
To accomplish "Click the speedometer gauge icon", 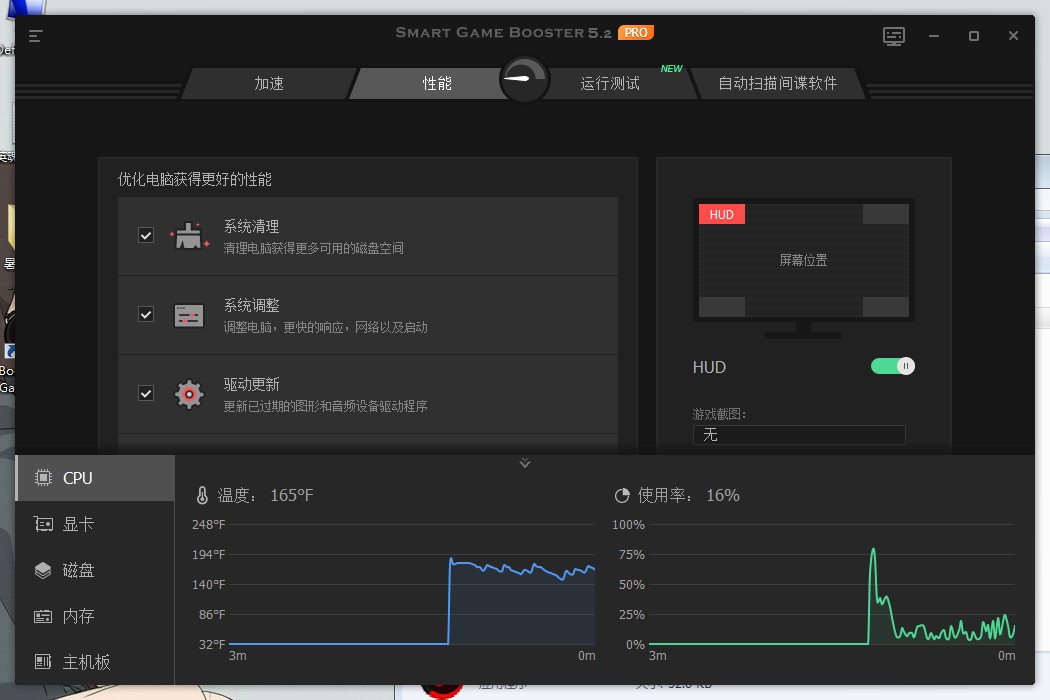I will pos(524,79).
